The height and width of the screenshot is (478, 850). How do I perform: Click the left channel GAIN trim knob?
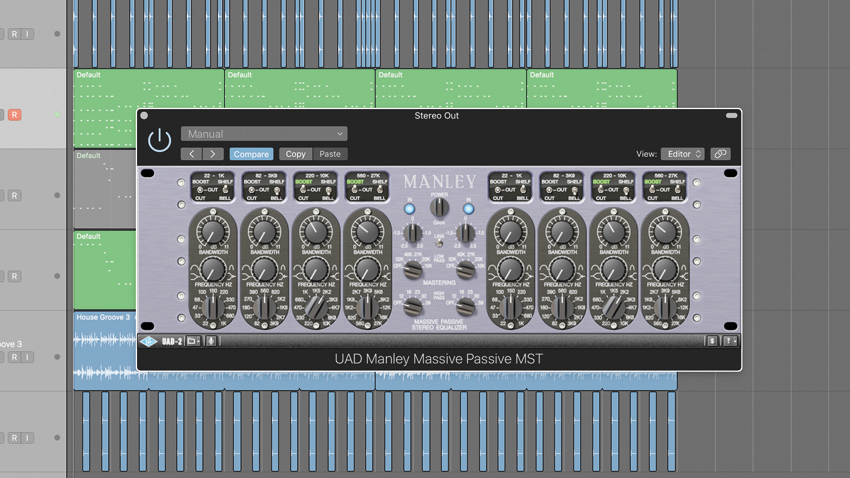click(x=413, y=232)
